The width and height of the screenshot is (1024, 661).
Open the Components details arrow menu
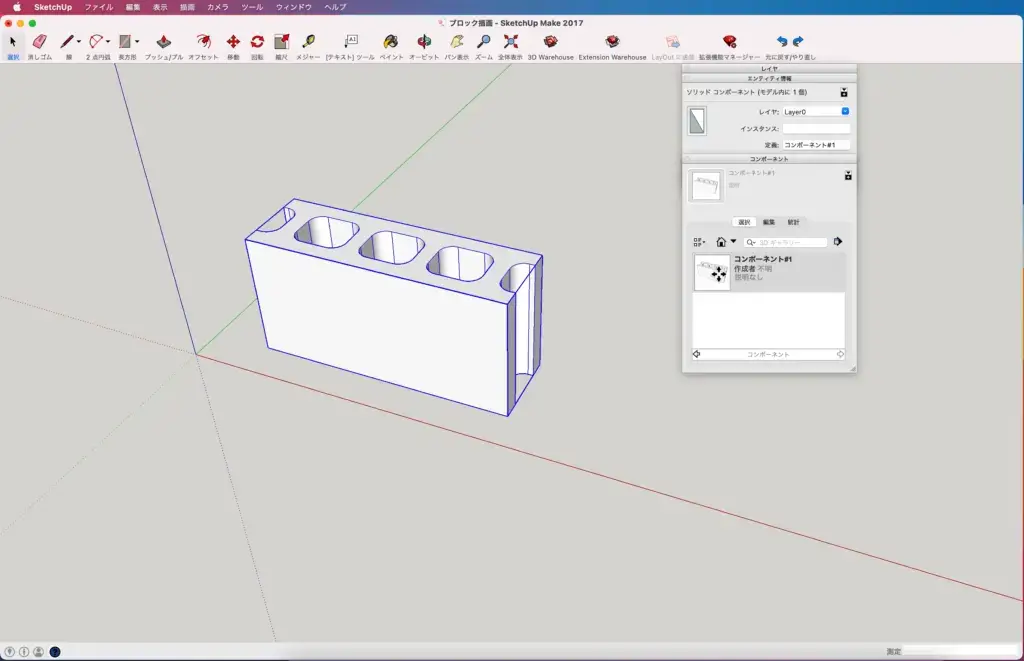[x=838, y=242]
